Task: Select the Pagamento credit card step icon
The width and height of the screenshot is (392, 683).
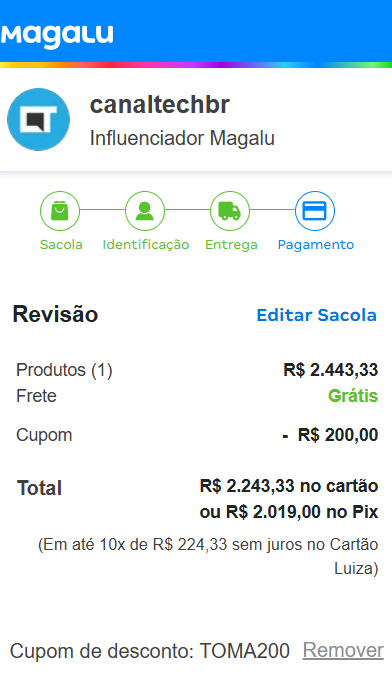Action: coord(315,211)
